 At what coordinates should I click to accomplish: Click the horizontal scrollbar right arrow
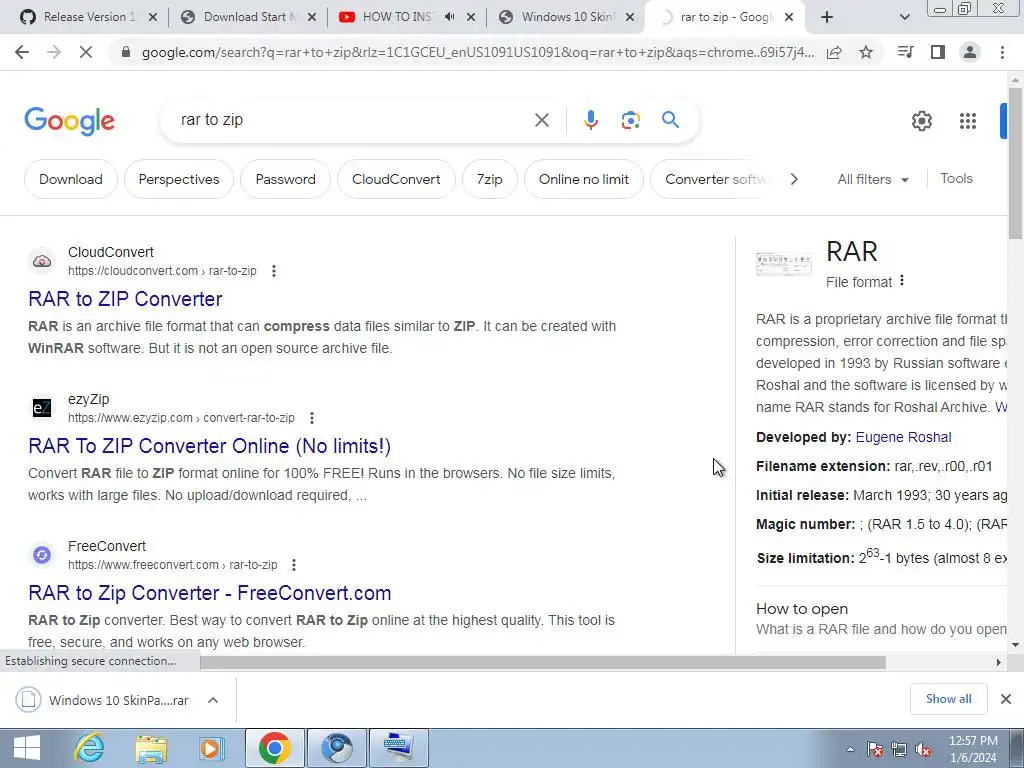coord(999,662)
